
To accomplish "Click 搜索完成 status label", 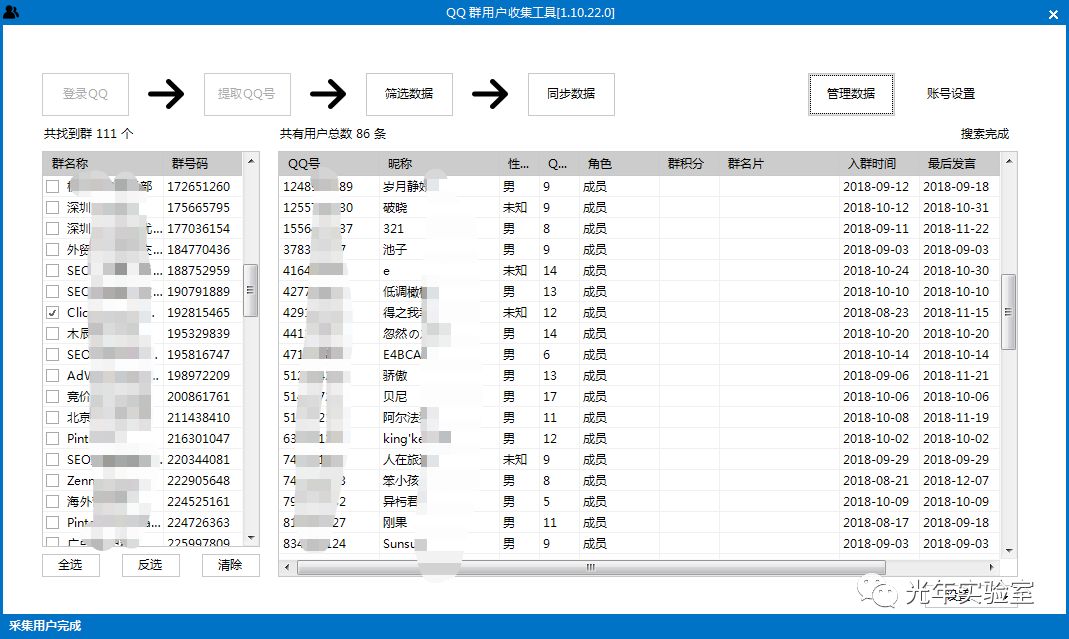I will pyautogui.click(x=984, y=134).
